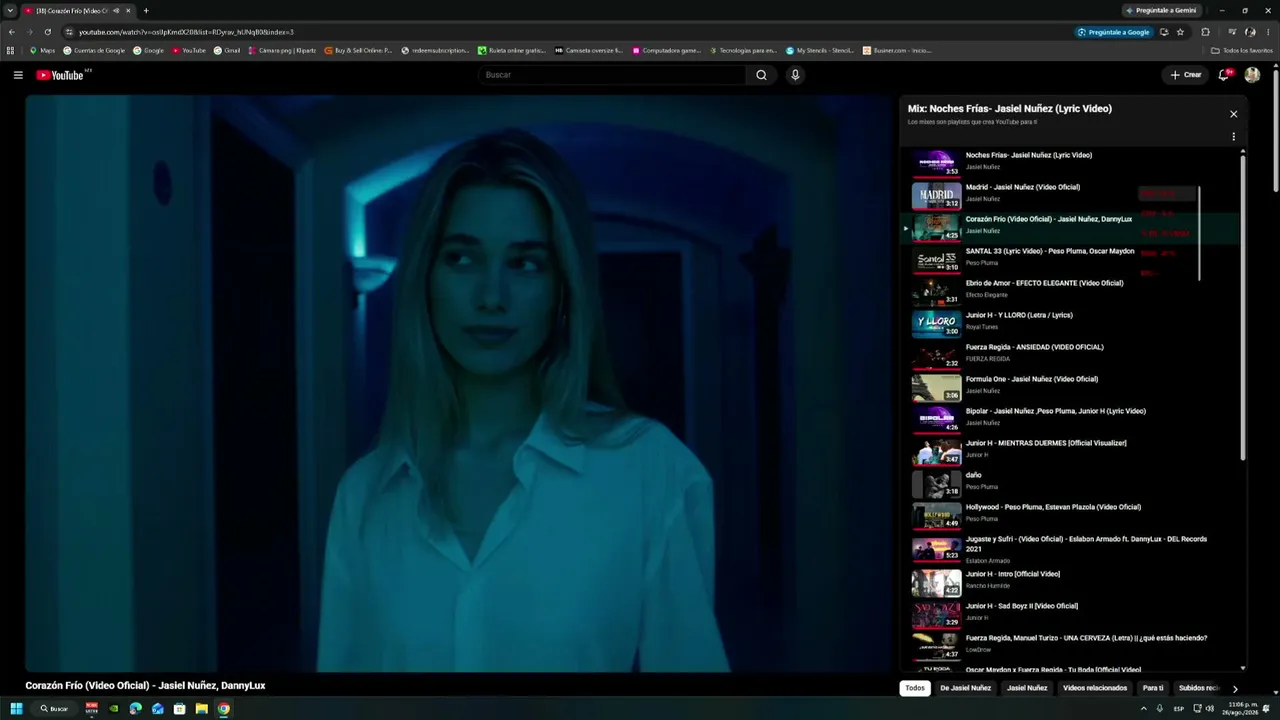Open 'Buy & Sell Online' bookmark
Image resolution: width=1280 pixels, height=720 pixels.
coord(358,50)
